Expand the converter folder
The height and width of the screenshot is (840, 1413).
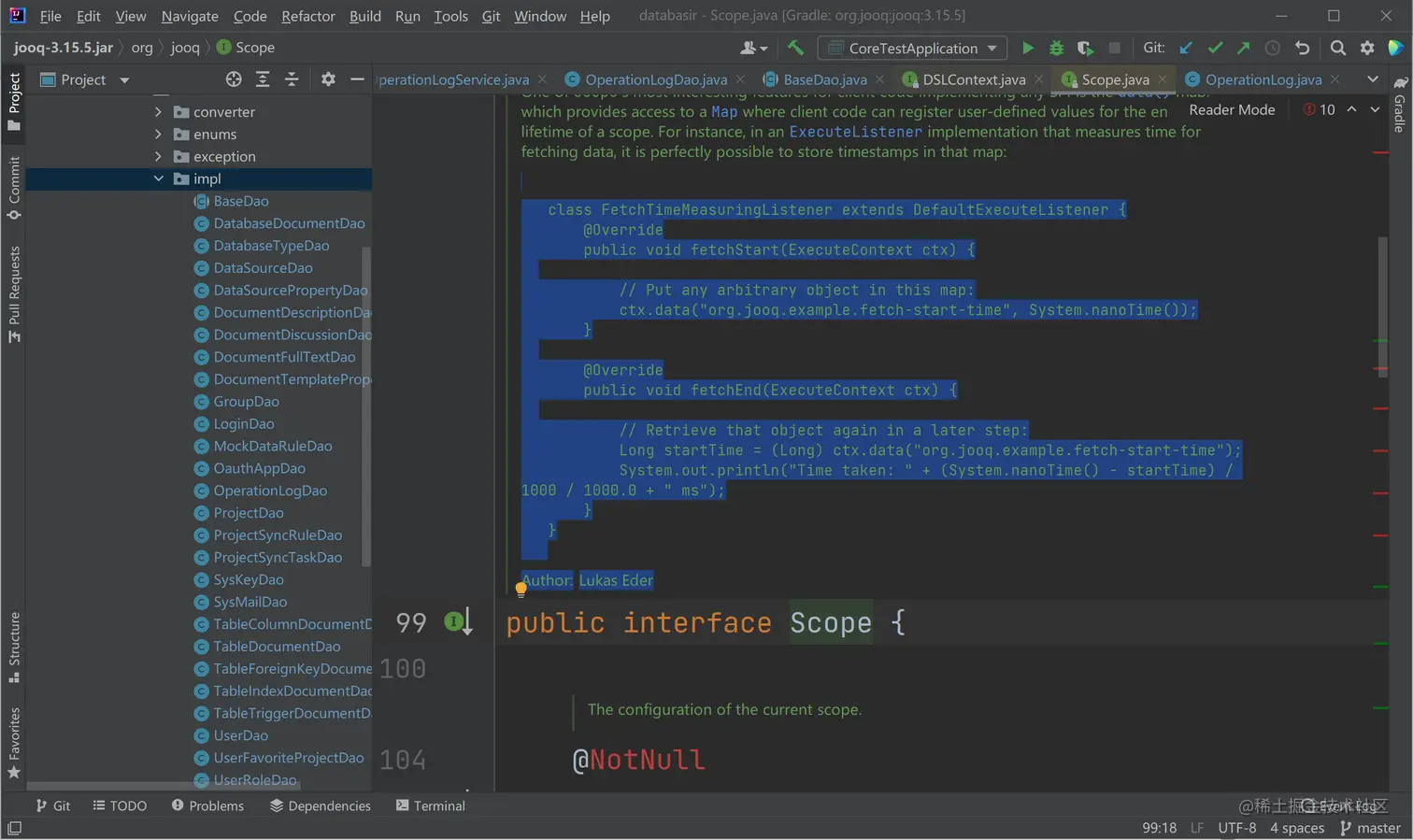pos(158,111)
